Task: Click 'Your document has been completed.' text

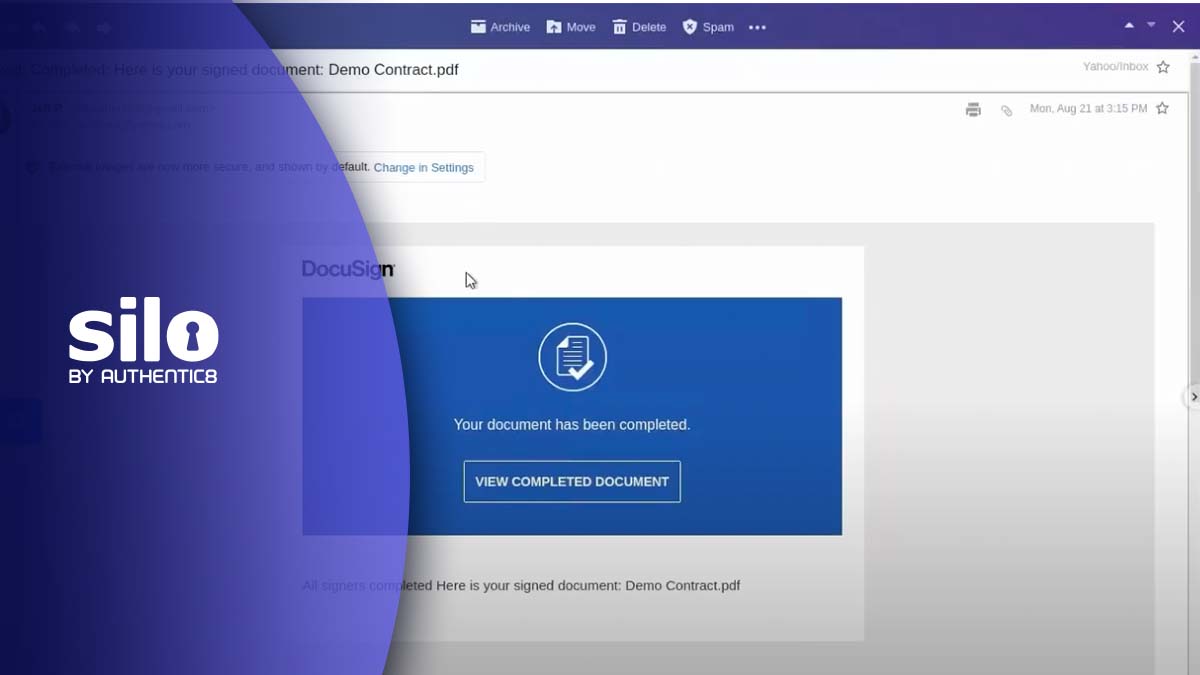Action: pos(572,425)
